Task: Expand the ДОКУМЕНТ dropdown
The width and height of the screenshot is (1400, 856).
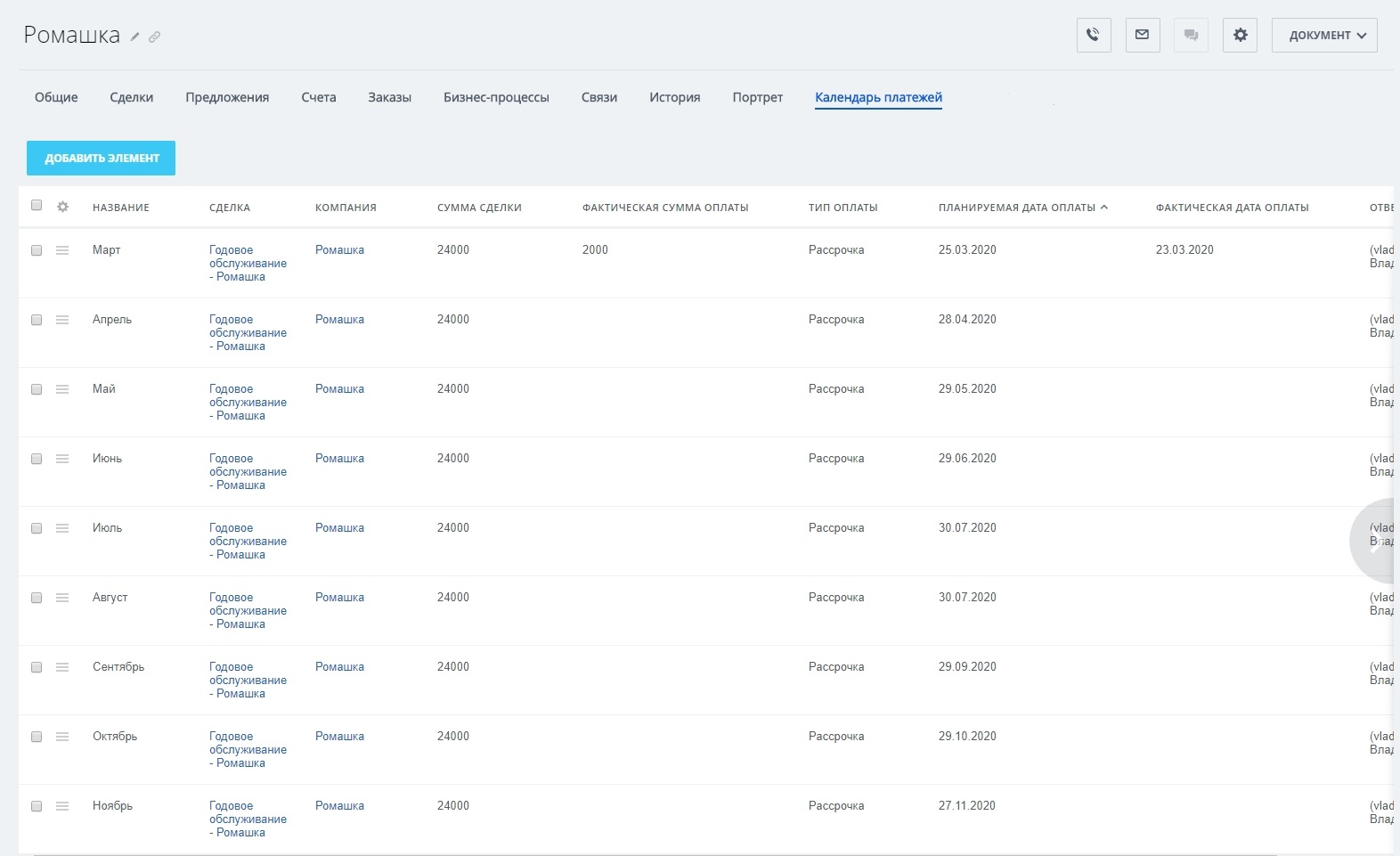Action: (x=1324, y=36)
